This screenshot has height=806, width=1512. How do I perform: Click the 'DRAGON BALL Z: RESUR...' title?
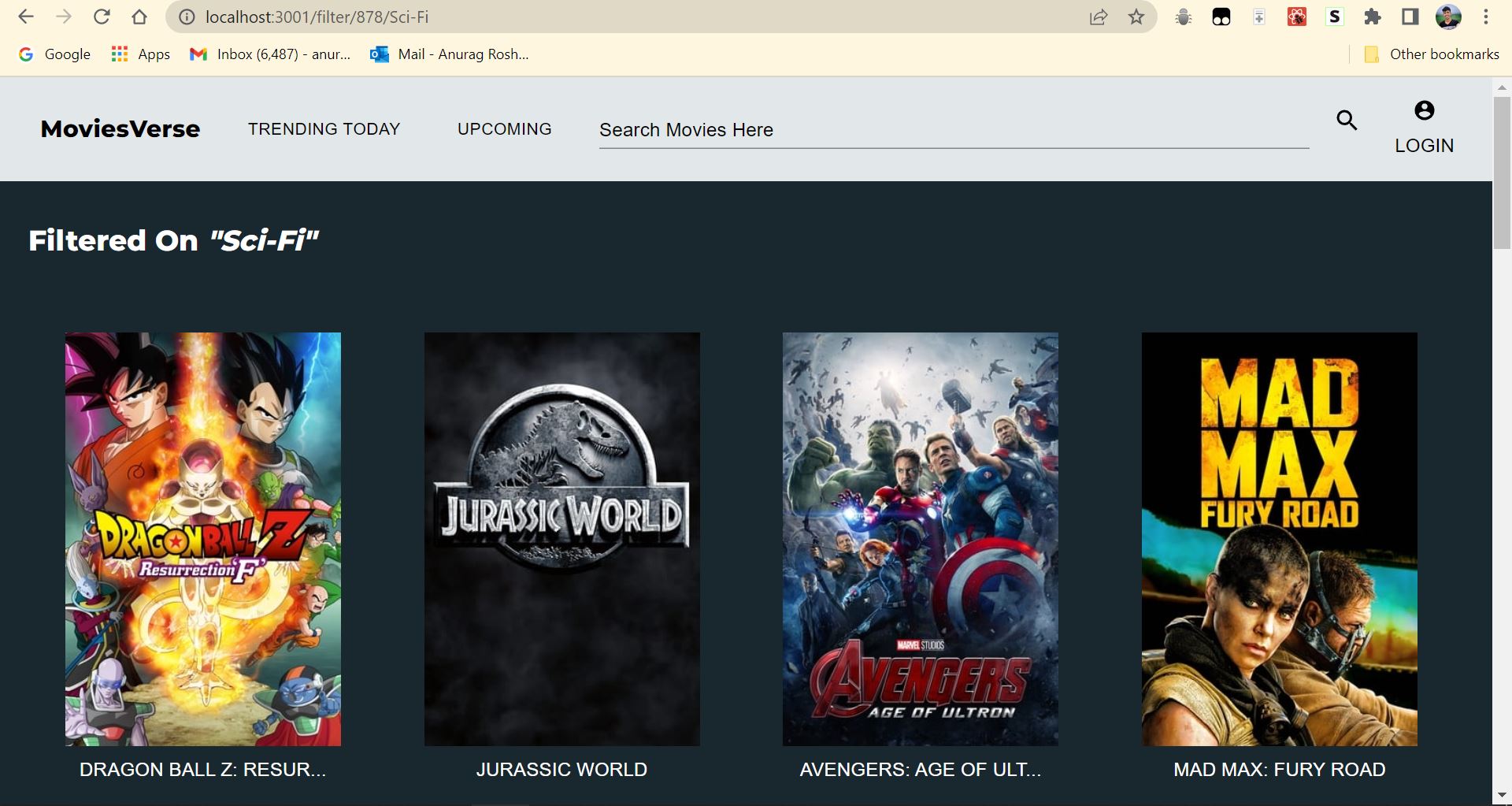[203, 770]
